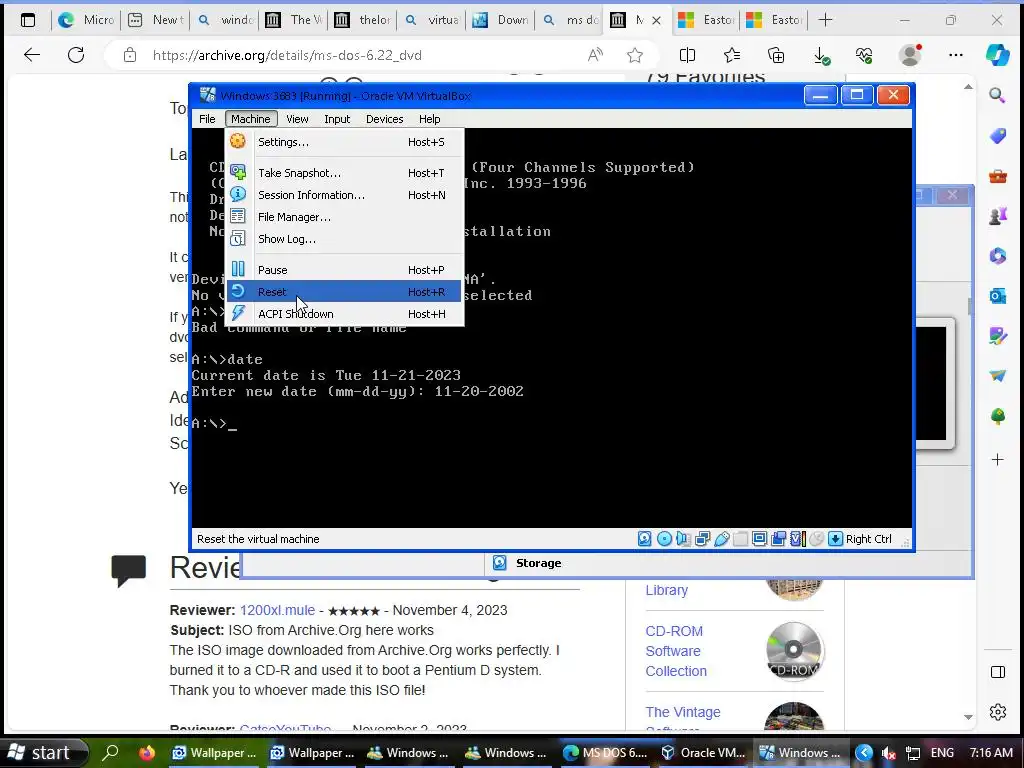
Task: Add page to favorites star icon
Action: point(635,55)
